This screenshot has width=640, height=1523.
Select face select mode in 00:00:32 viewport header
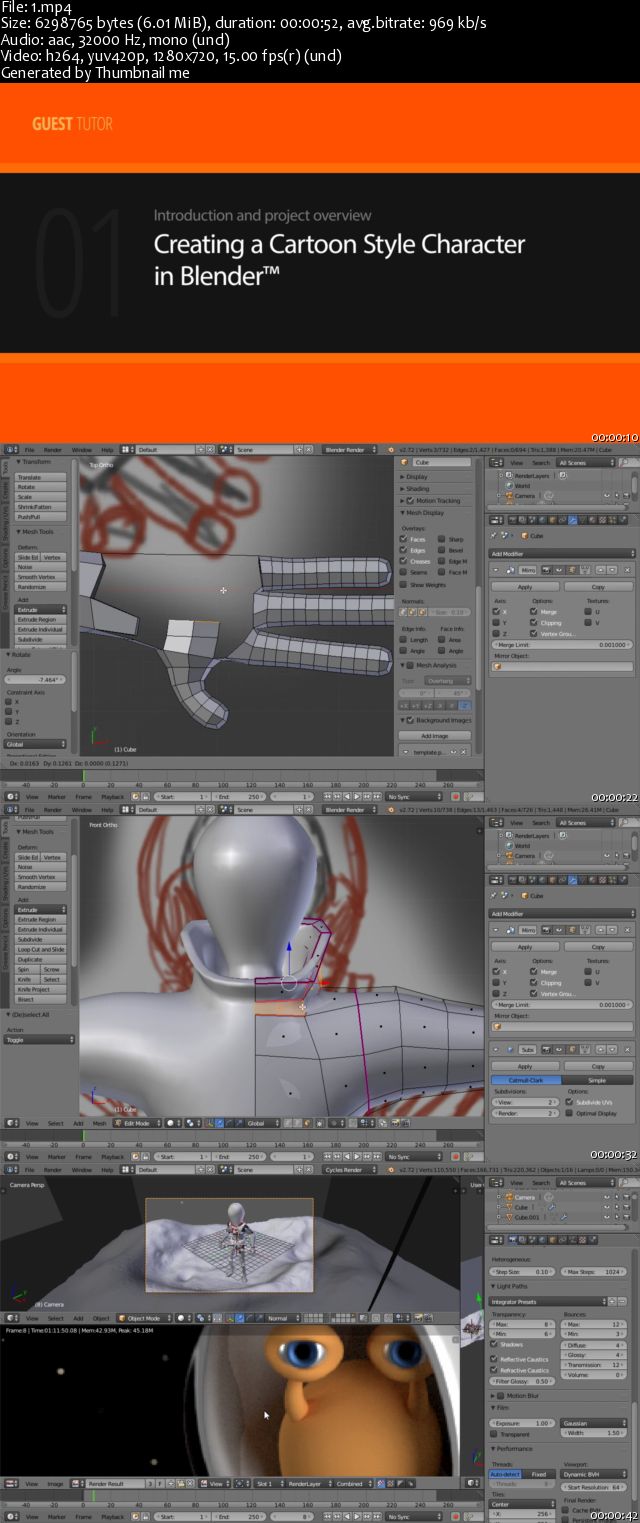tap(308, 1123)
